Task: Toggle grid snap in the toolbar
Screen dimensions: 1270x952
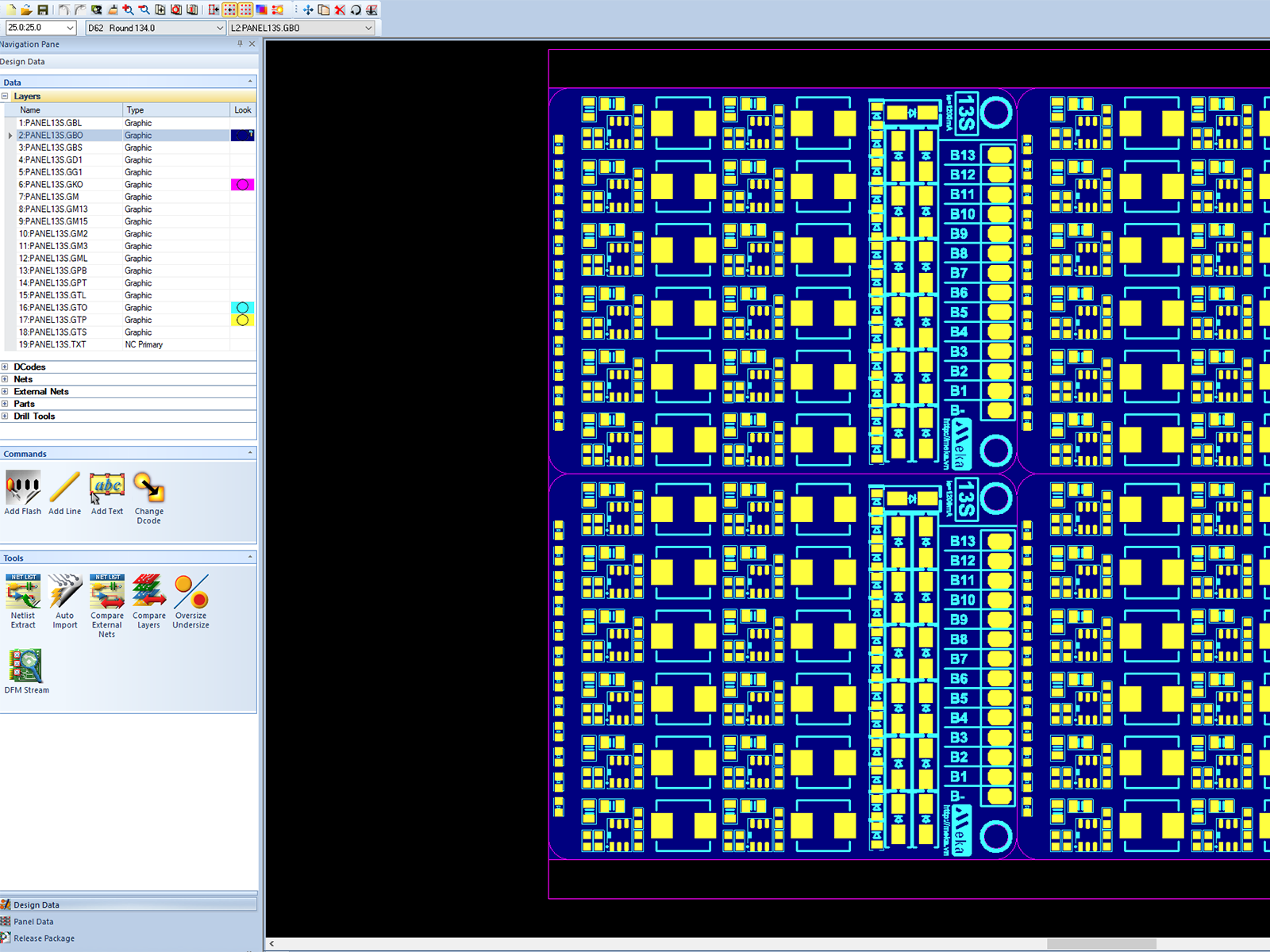Action: pyautogui.click(x=229, y=10)
